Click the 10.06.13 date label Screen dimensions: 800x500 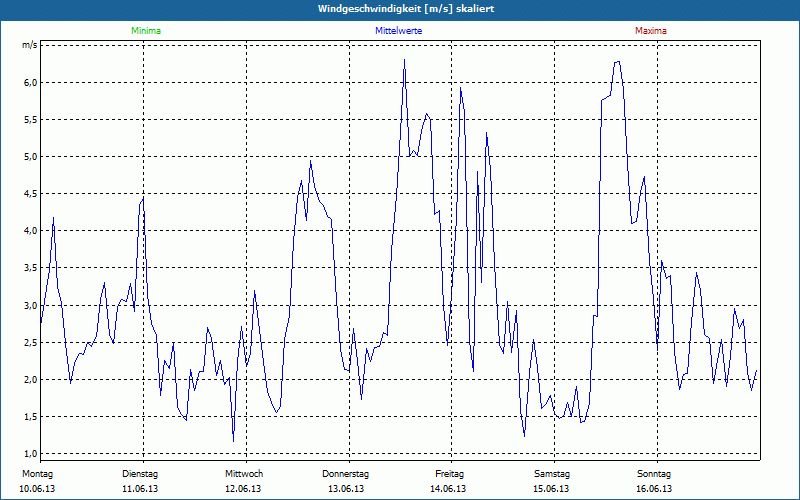(37, 489)
